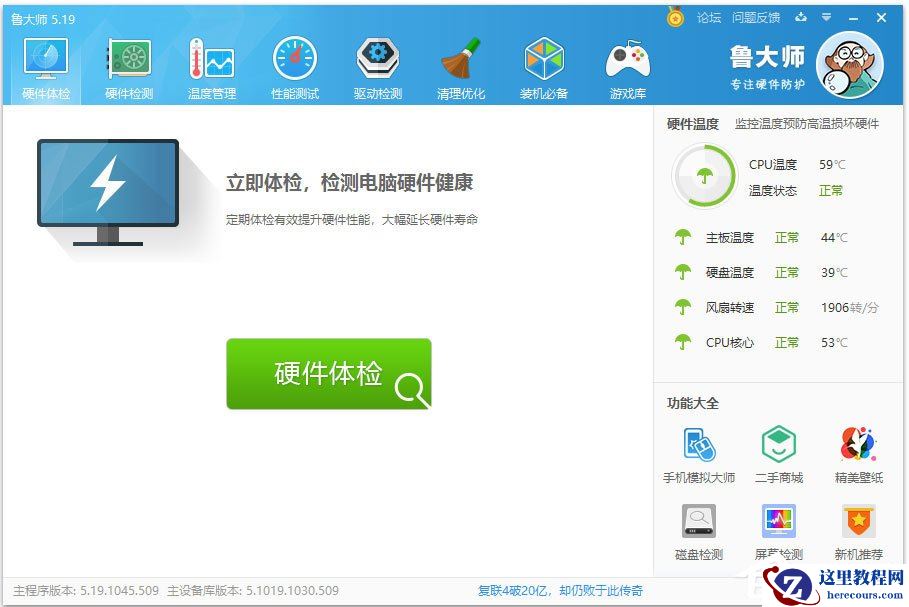Open 温度管理 temperature management
The height and width of the screenshot is (607, 909).
click(x=211, y=65)
